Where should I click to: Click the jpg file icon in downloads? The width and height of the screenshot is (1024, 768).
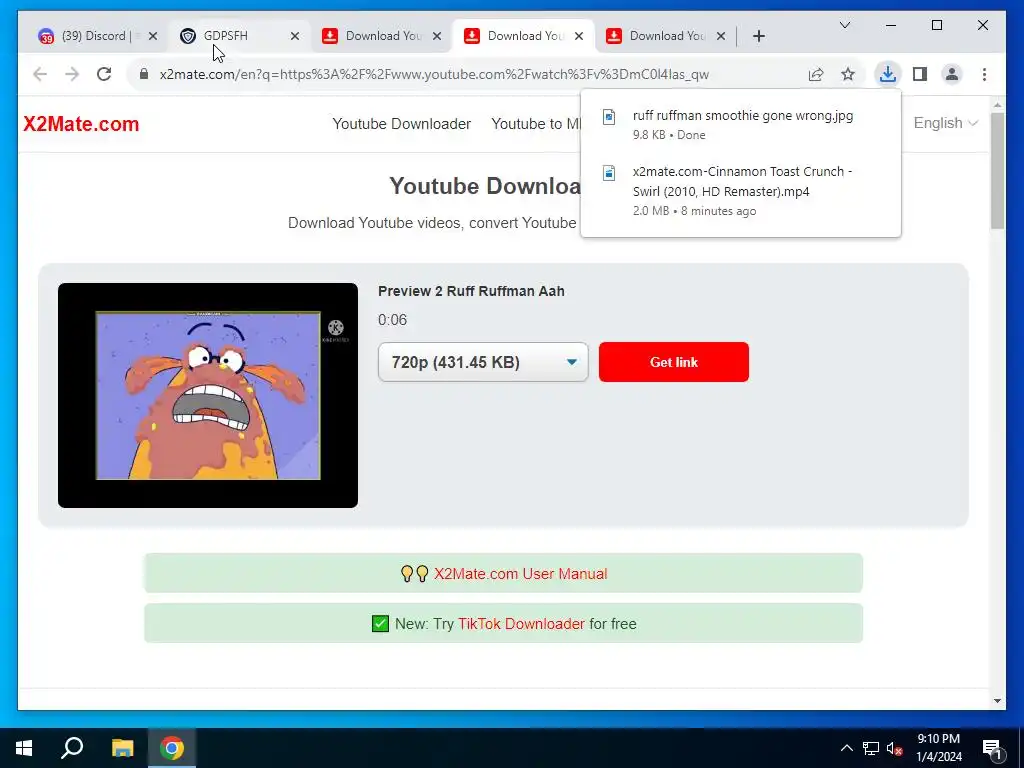609,116
